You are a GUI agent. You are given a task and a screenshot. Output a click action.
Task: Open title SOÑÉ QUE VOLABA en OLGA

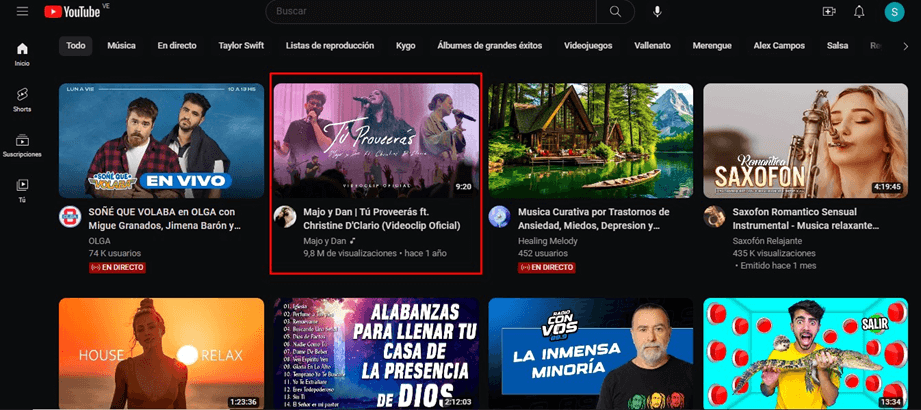(164, 219)
